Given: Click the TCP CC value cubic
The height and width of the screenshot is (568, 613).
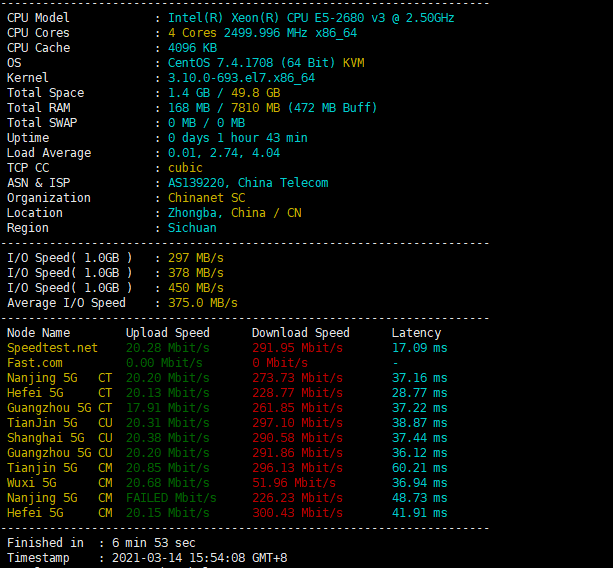Looking at the screenshot, I should 185,168.
